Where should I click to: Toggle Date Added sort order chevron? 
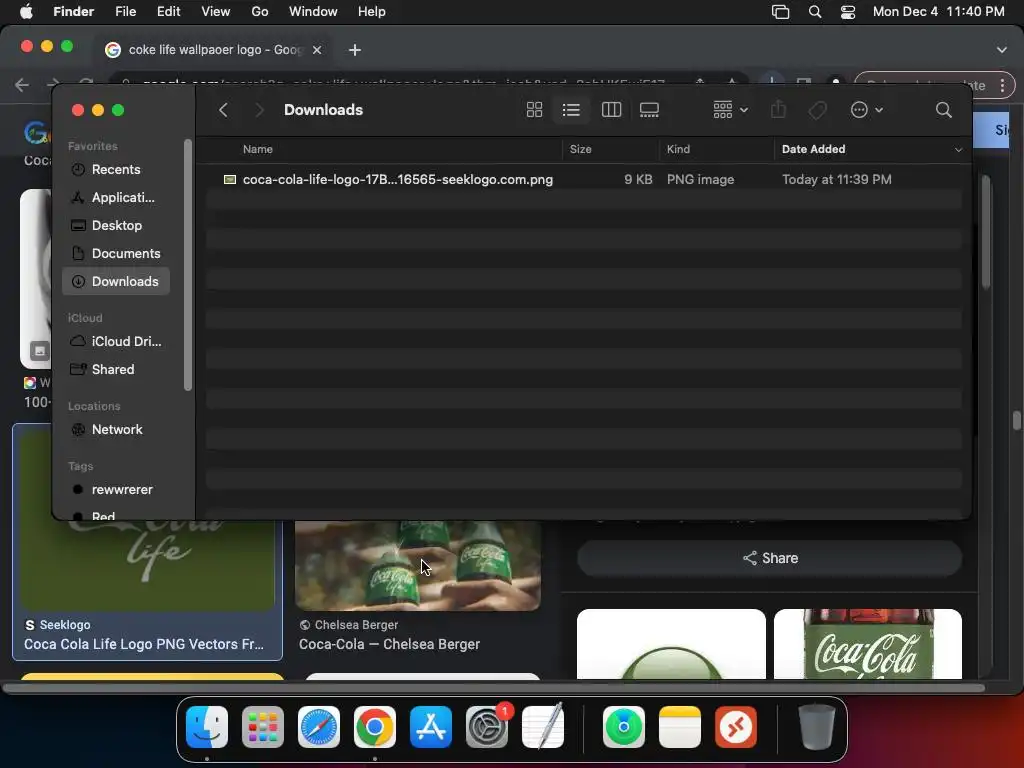click(x=958, y=150)
